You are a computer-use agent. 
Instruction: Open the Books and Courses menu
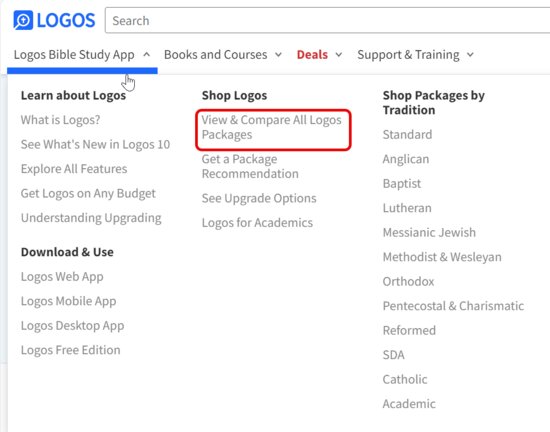tap(215, 55)
